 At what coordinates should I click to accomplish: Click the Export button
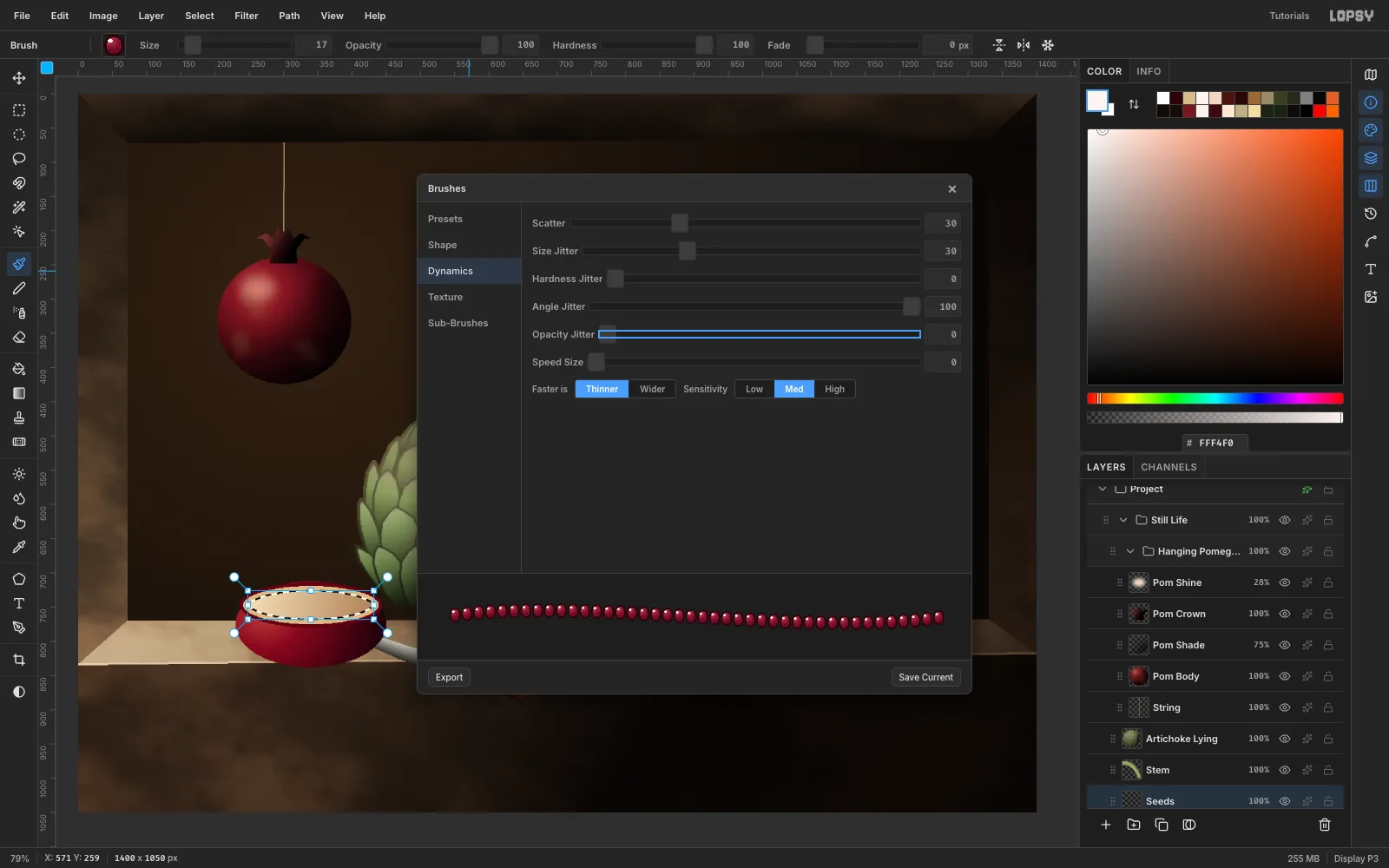pos(449,677)
